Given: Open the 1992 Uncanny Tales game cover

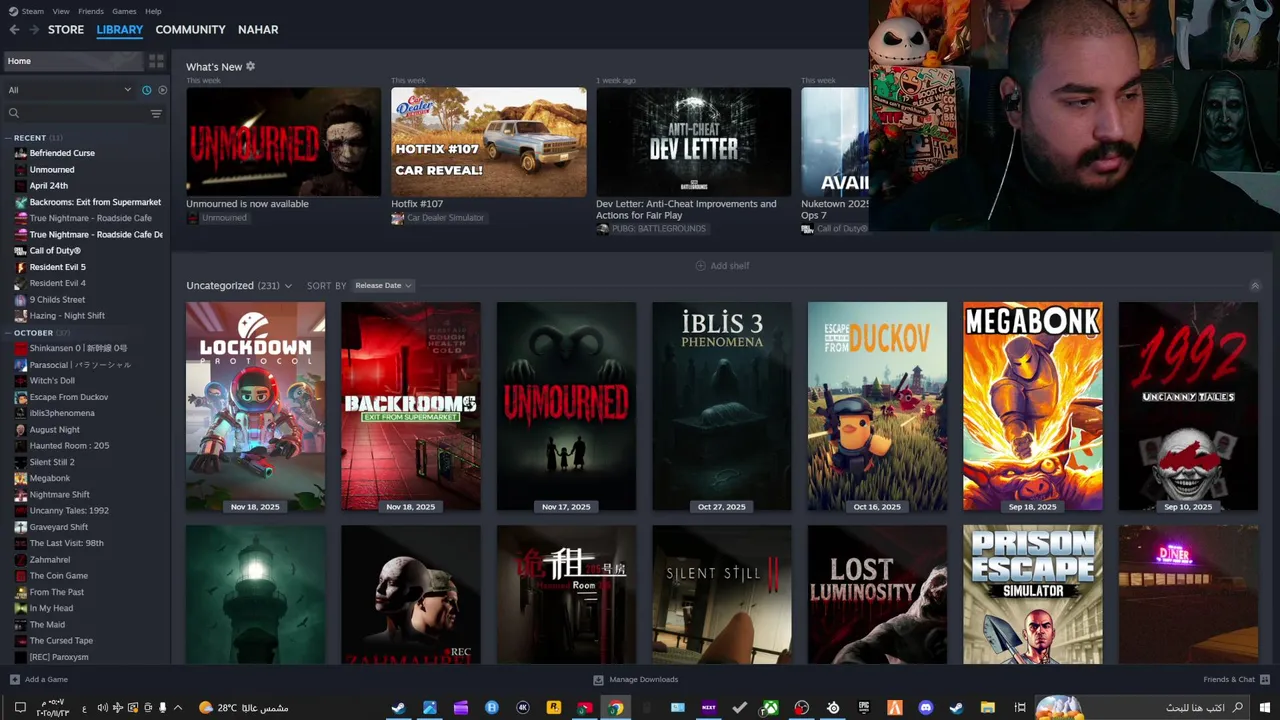Looking at the screenshot, I should pos(1188,407).
